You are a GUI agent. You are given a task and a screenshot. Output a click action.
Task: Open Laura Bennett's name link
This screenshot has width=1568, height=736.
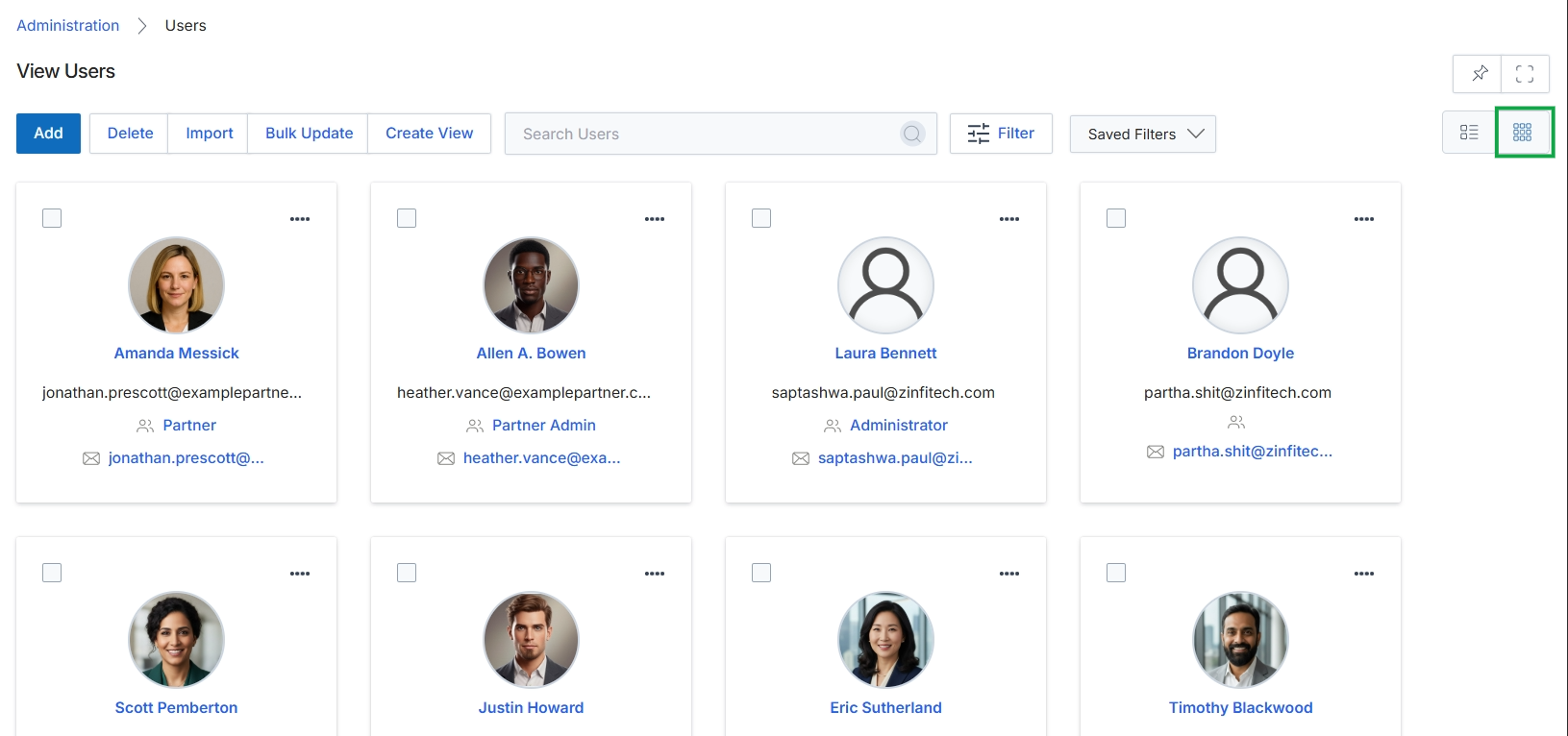coord(885,354)
